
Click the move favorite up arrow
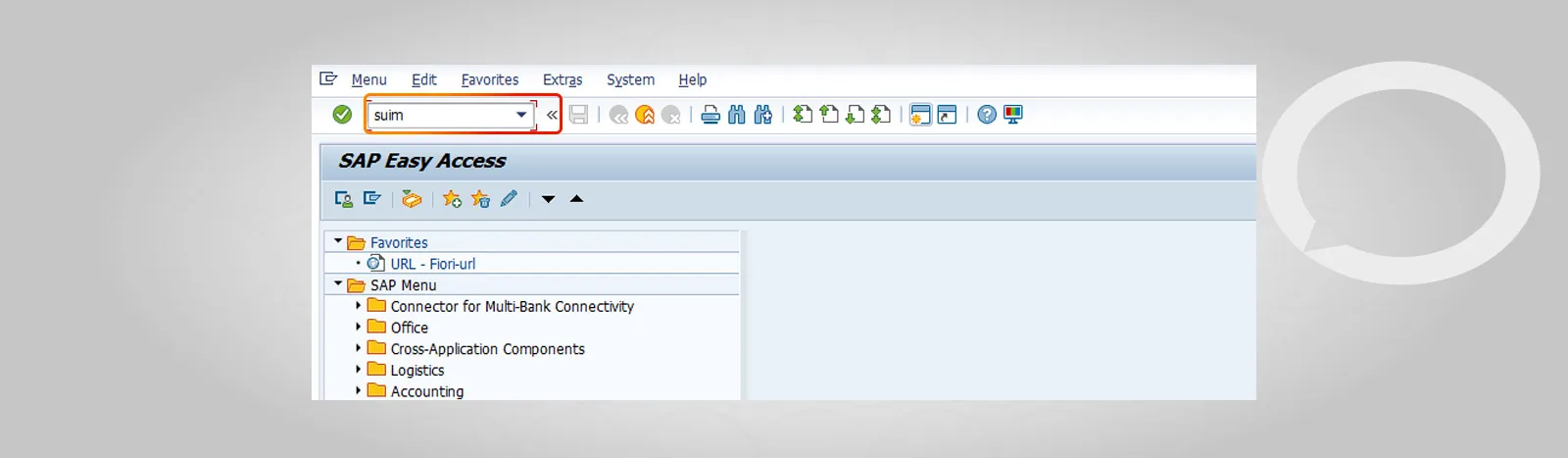(576, 199)
